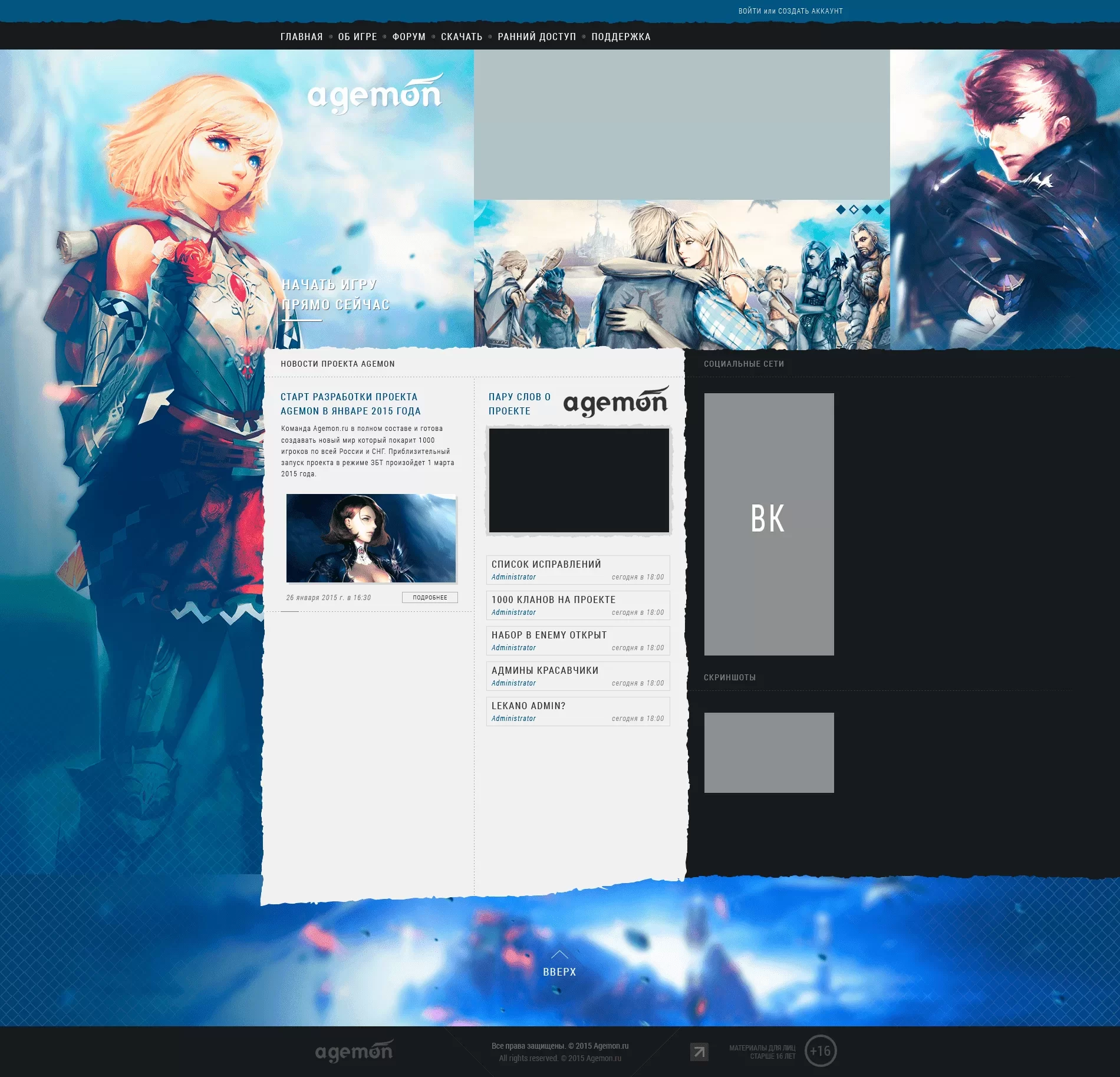
Task: Open the 1000 КЛАНОВ НА ПРОЕКТЕ topic
Action: point(554,600)
